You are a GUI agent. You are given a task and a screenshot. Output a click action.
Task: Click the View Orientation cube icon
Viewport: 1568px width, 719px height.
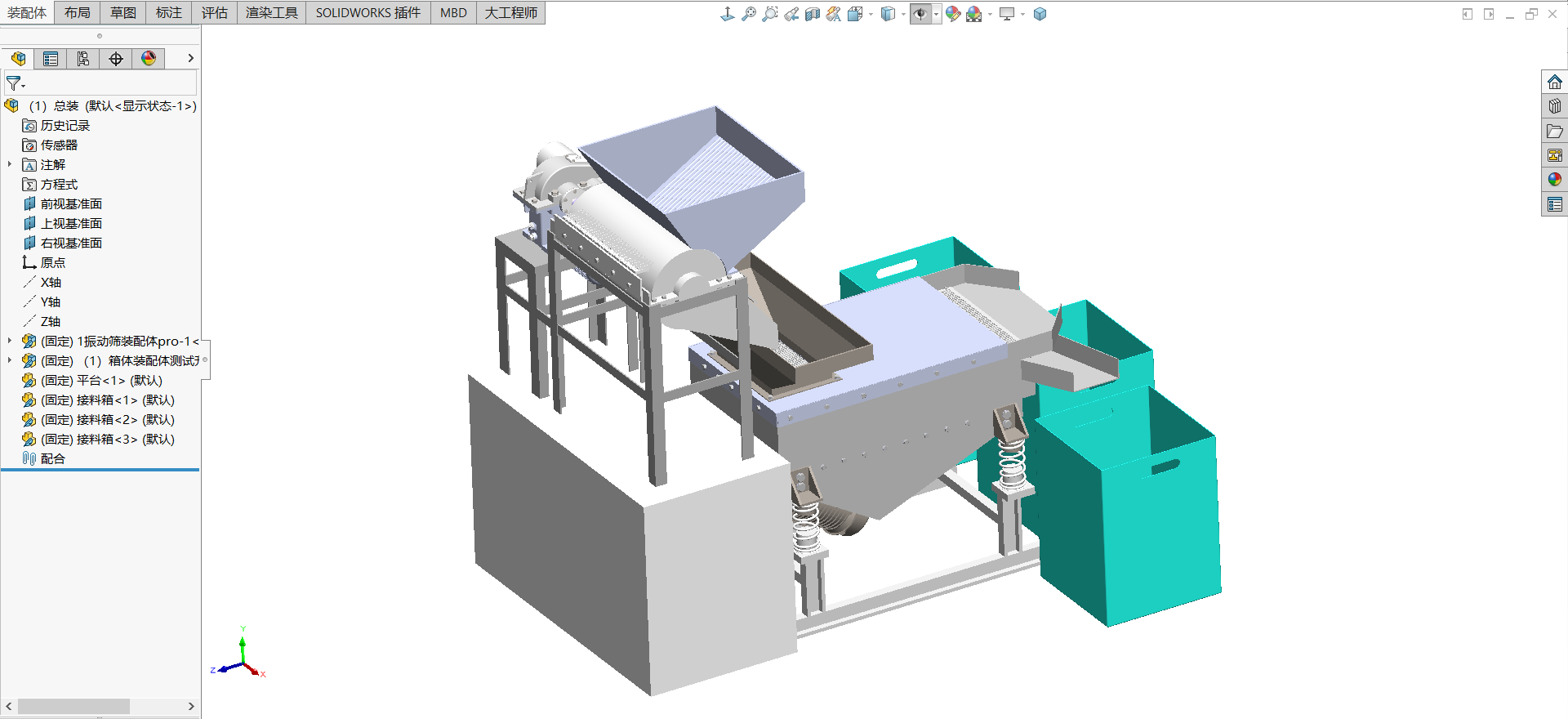[855, 14]
